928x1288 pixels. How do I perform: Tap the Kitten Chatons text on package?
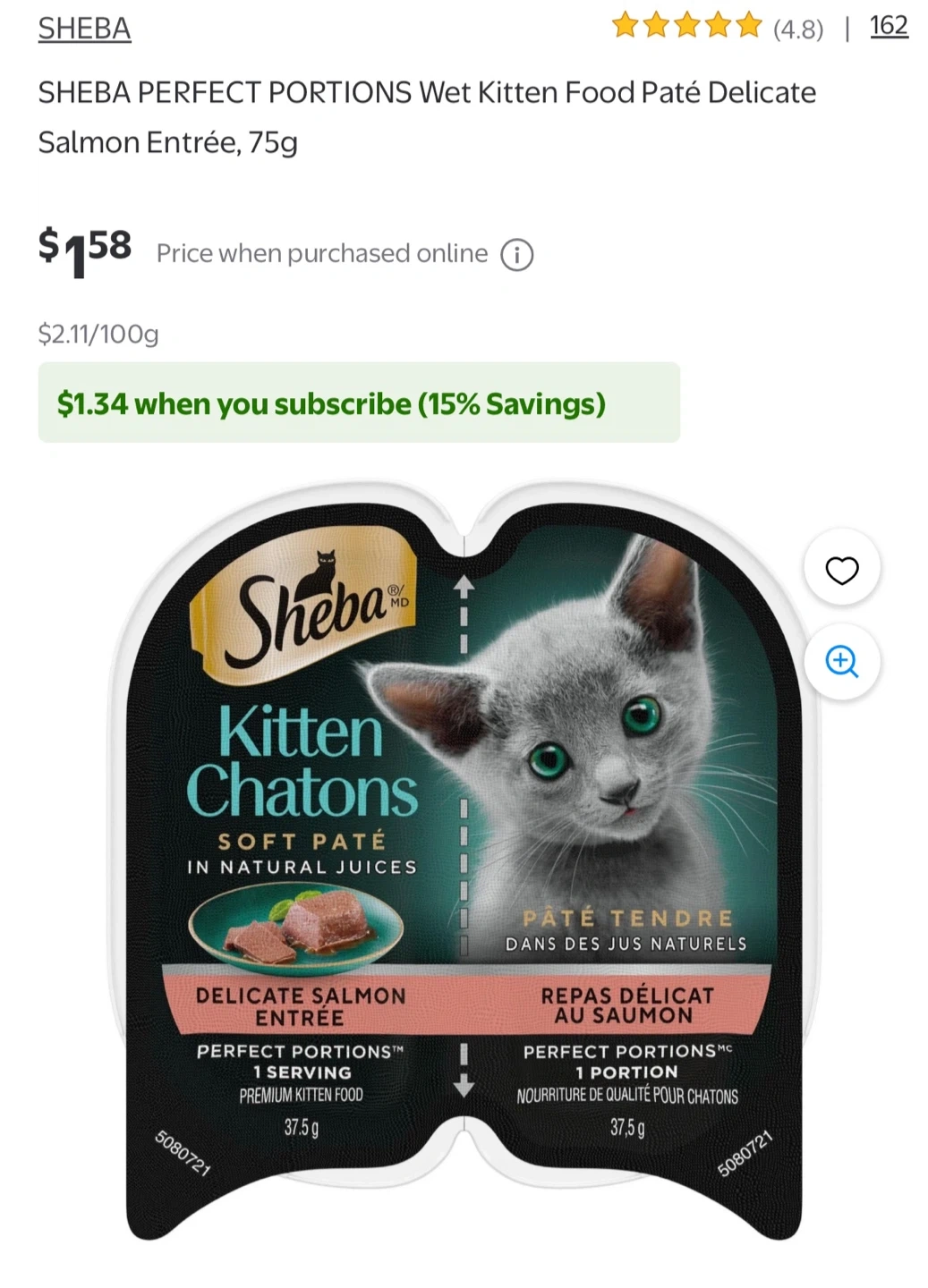click(302, 761)
